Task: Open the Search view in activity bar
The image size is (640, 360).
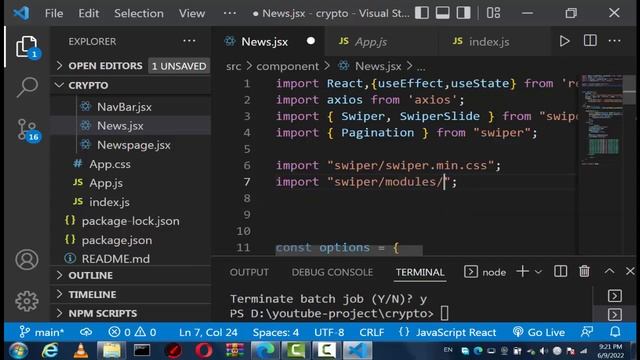Action: point(27,87)
